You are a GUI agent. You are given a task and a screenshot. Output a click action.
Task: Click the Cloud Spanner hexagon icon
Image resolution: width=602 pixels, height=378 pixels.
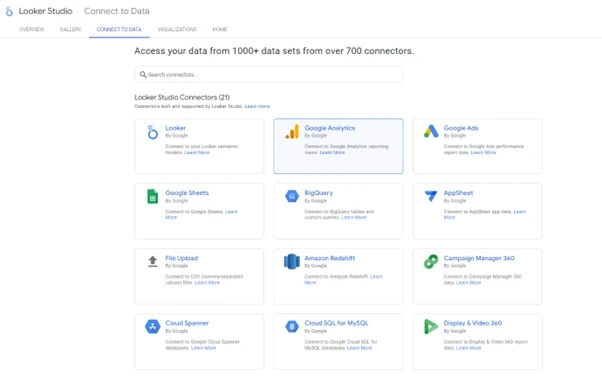(x=152, y=327)
